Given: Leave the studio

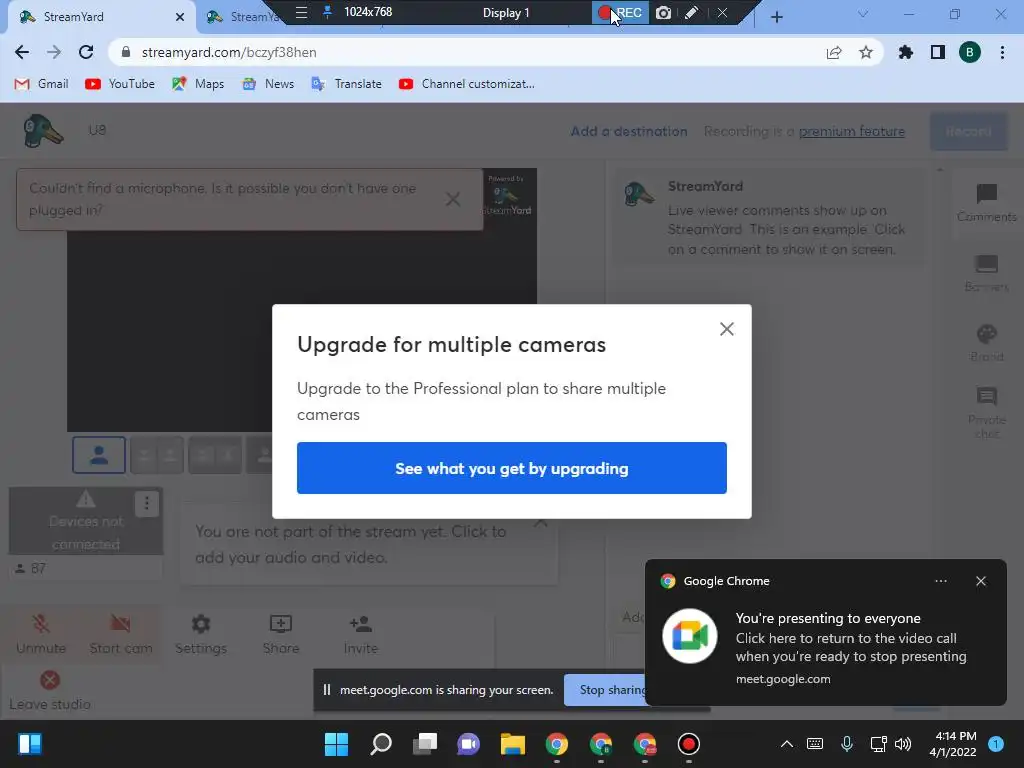Looking at the screenshot, I should (50, 690).
